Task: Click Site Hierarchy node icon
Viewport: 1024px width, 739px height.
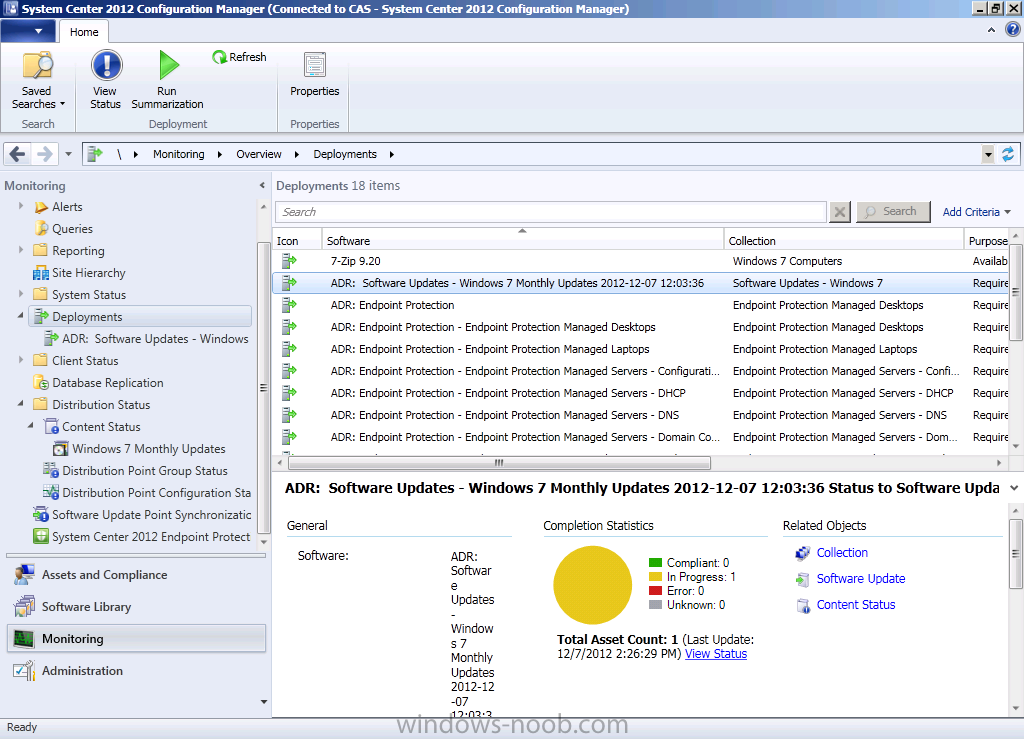Action: (40, 273)
